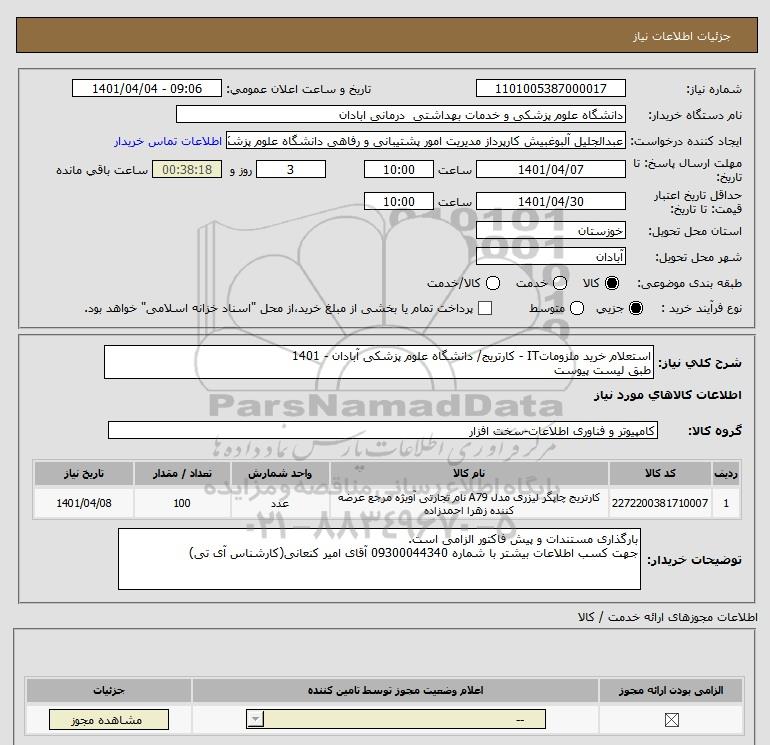Click the توضیحات خریدار text area

(x=379, y=559)
